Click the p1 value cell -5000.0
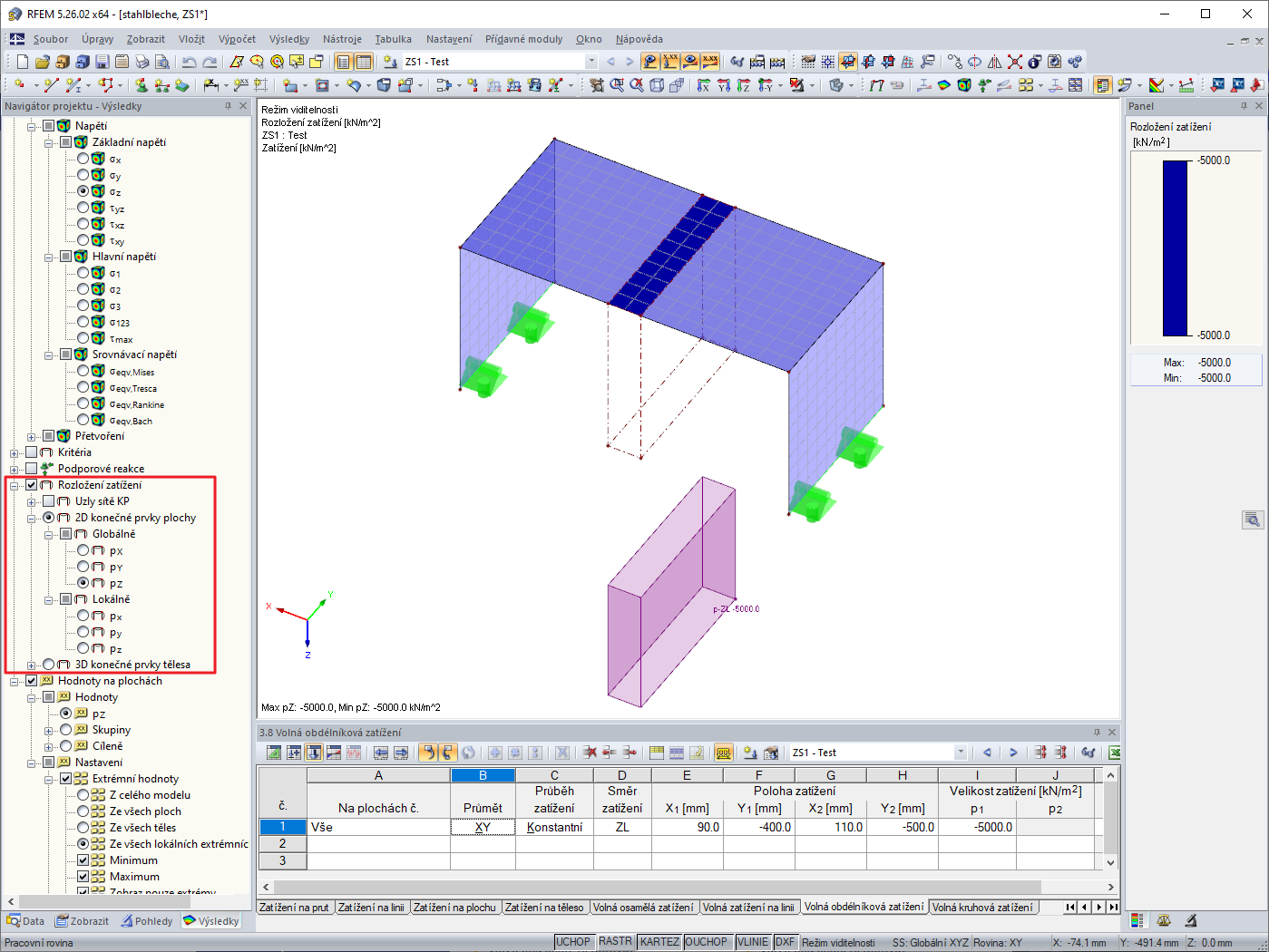Image resolution: width=1269 pixels, height=952 pixels. (x=977, y=827)
